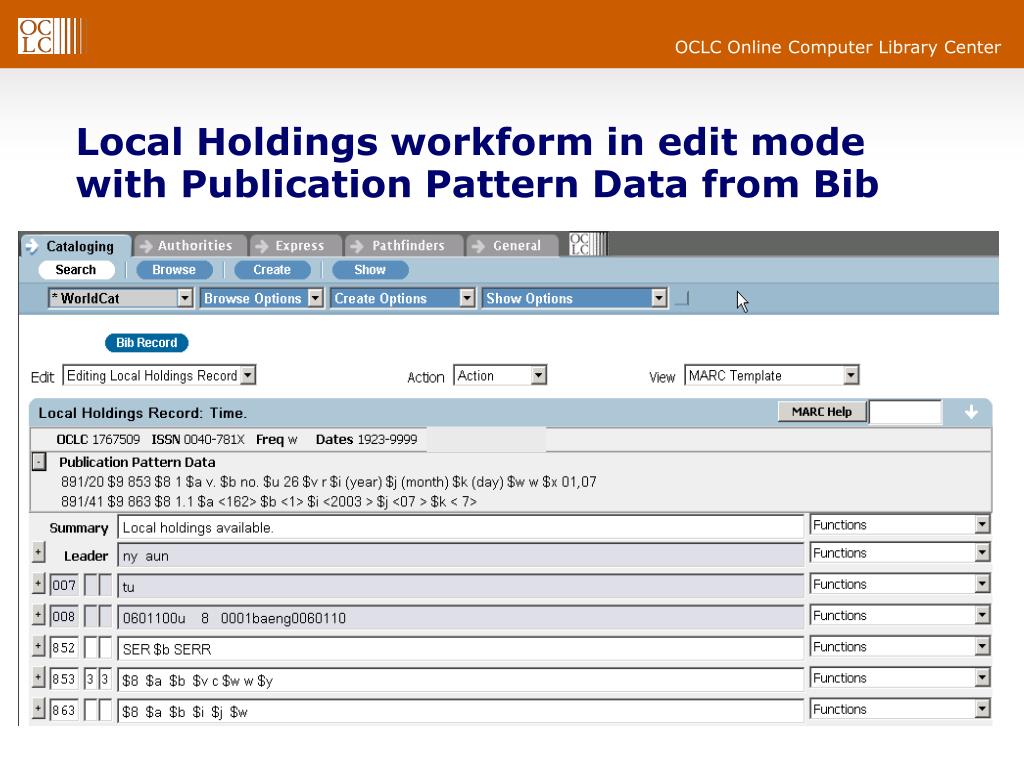Open Functions dropdown for 863 row
Screen dimensions: 1024x768
click(x=900, y=709)
